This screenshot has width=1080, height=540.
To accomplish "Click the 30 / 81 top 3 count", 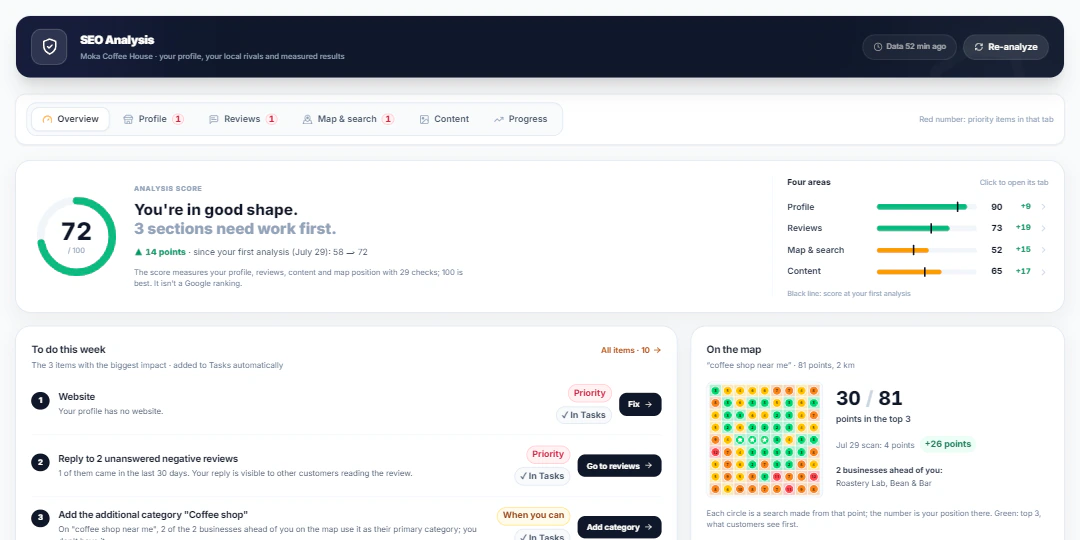I will tap(869, 398).
